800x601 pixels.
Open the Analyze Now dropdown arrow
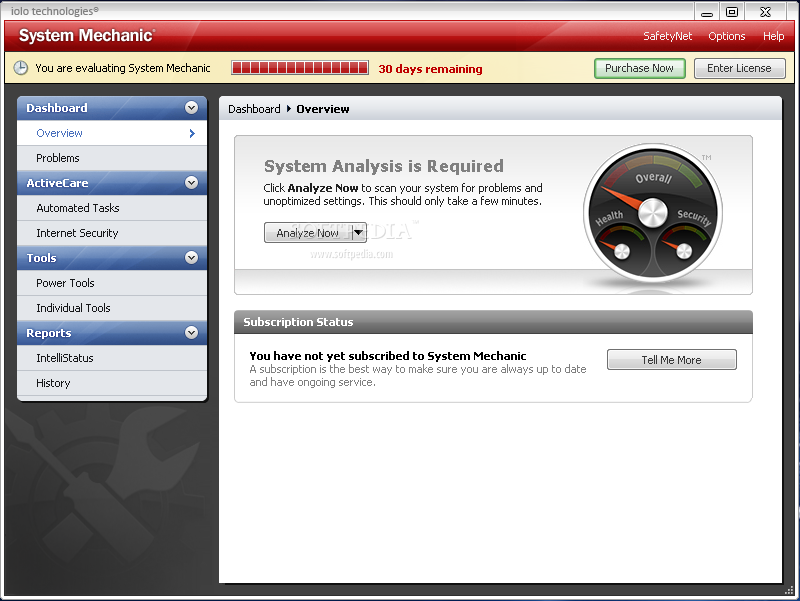tap(359, 233)
